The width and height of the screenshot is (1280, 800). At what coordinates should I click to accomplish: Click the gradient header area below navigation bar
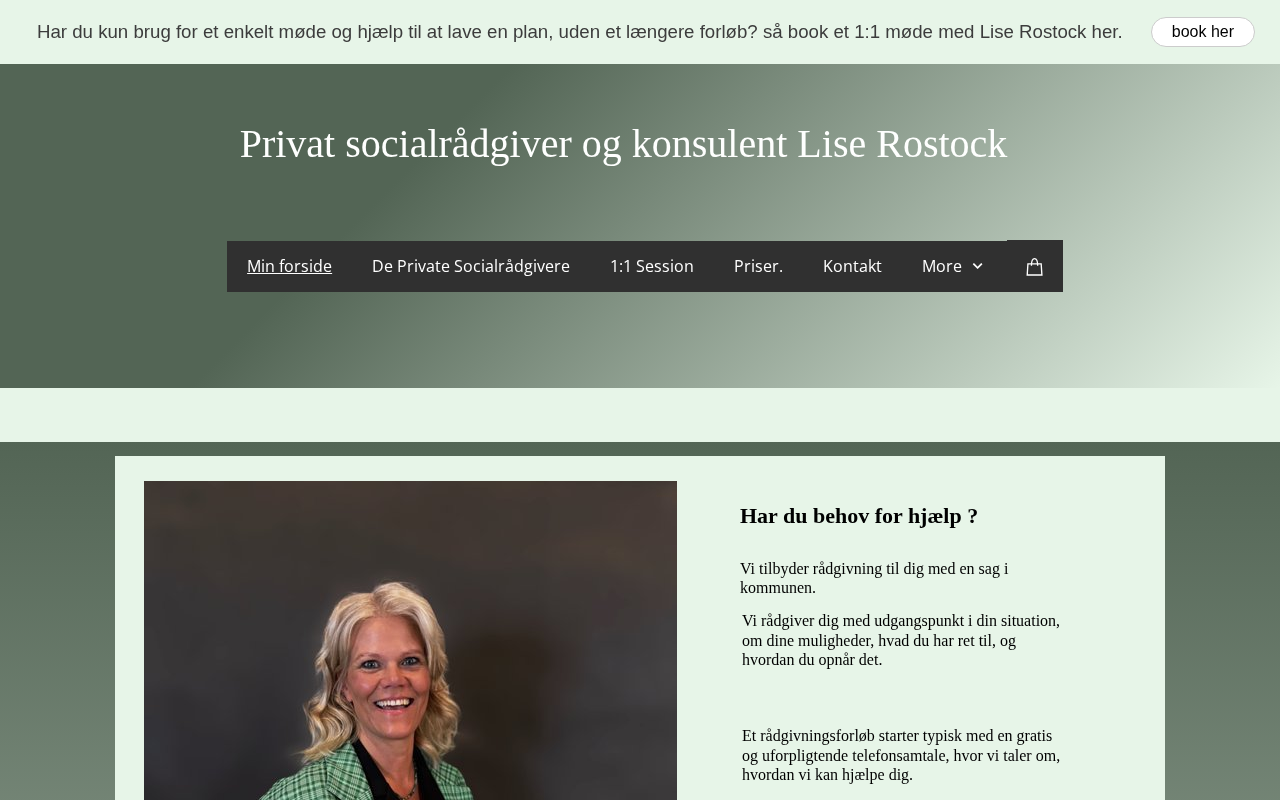tap(640, 340)
